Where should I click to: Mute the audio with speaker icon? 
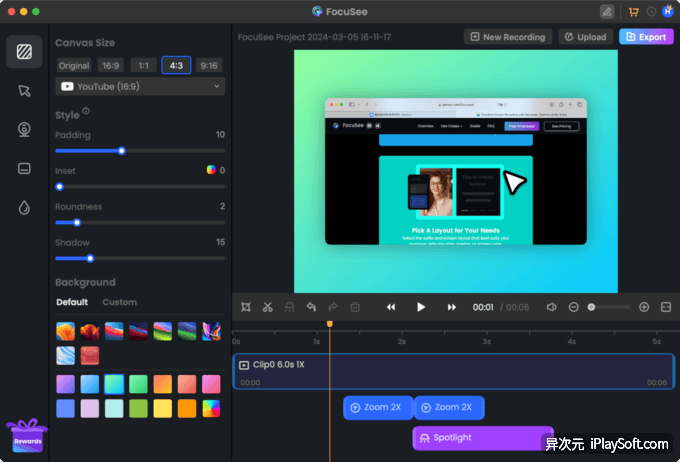point(551,307)
